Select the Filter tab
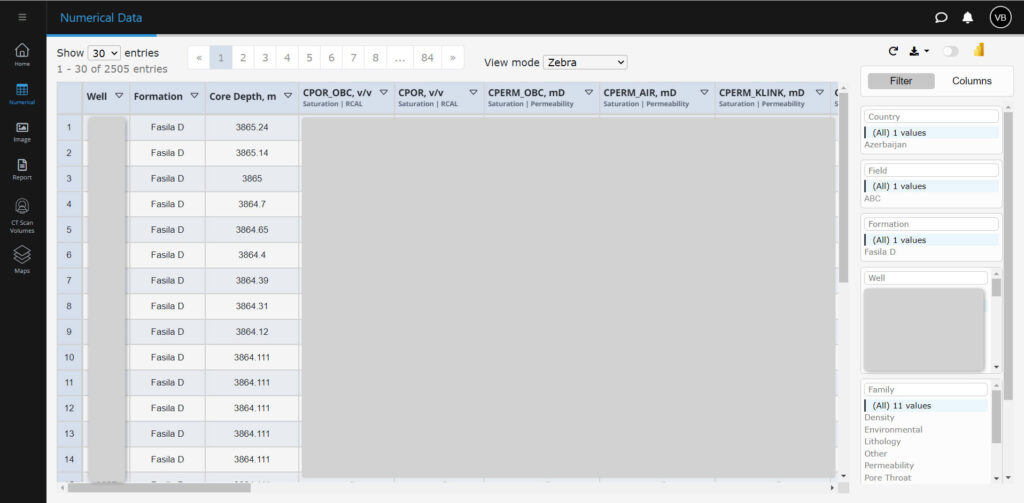This screenshot has height=503, width=1024. pos(901,81)
